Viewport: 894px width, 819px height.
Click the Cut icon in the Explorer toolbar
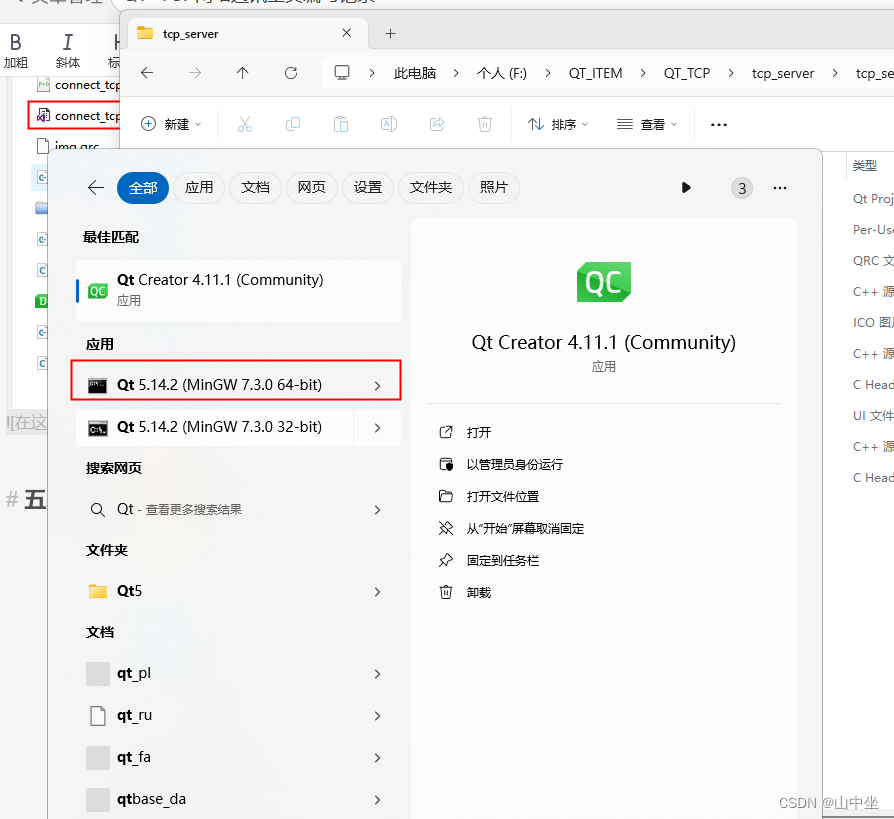coord(246,123)
